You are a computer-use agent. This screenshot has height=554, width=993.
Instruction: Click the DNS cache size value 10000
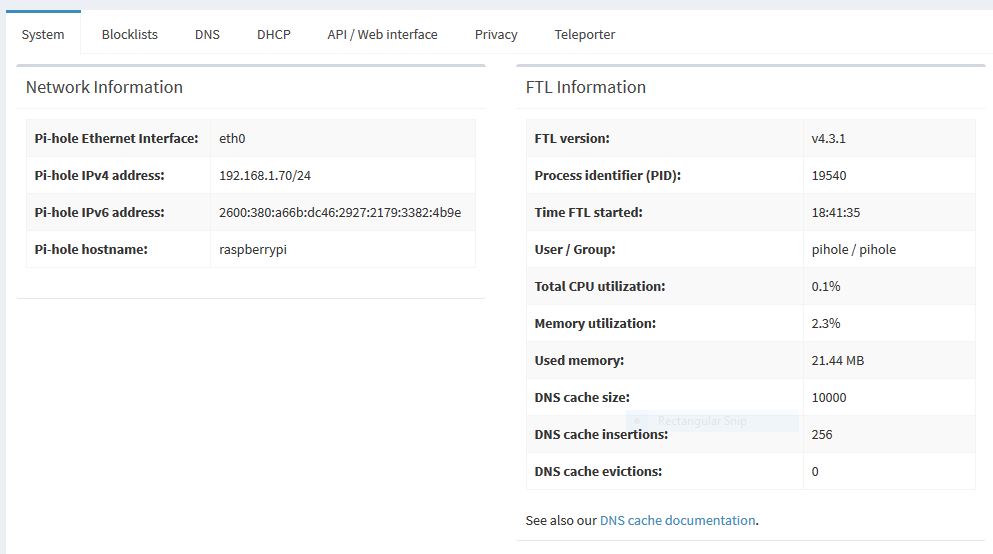[829, 398]
